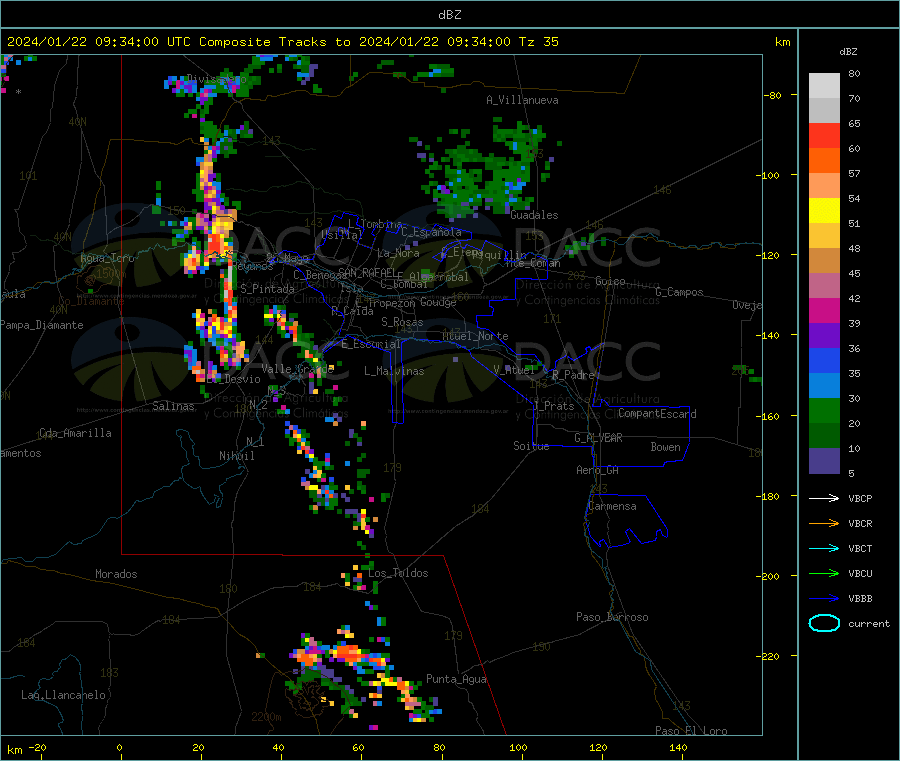The image size is (900, 761).
Task: Click the G_ALVEAR location label
Action: pos(598,438)
